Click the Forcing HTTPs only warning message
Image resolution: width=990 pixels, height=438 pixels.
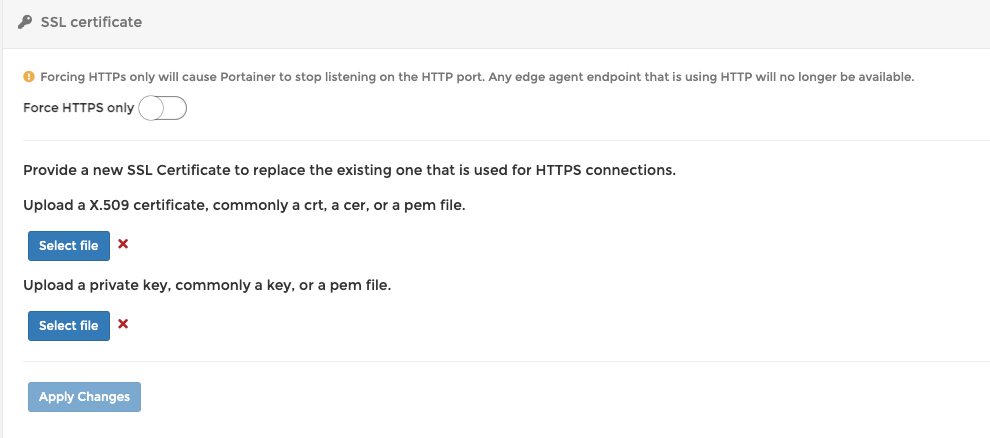pos(477,77)
